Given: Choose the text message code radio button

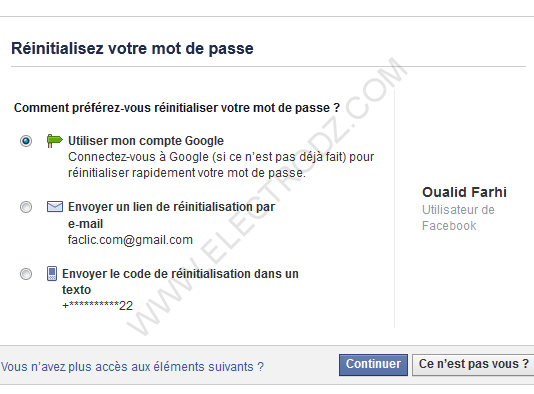Looking at the screenshot, I should [26, 274].
